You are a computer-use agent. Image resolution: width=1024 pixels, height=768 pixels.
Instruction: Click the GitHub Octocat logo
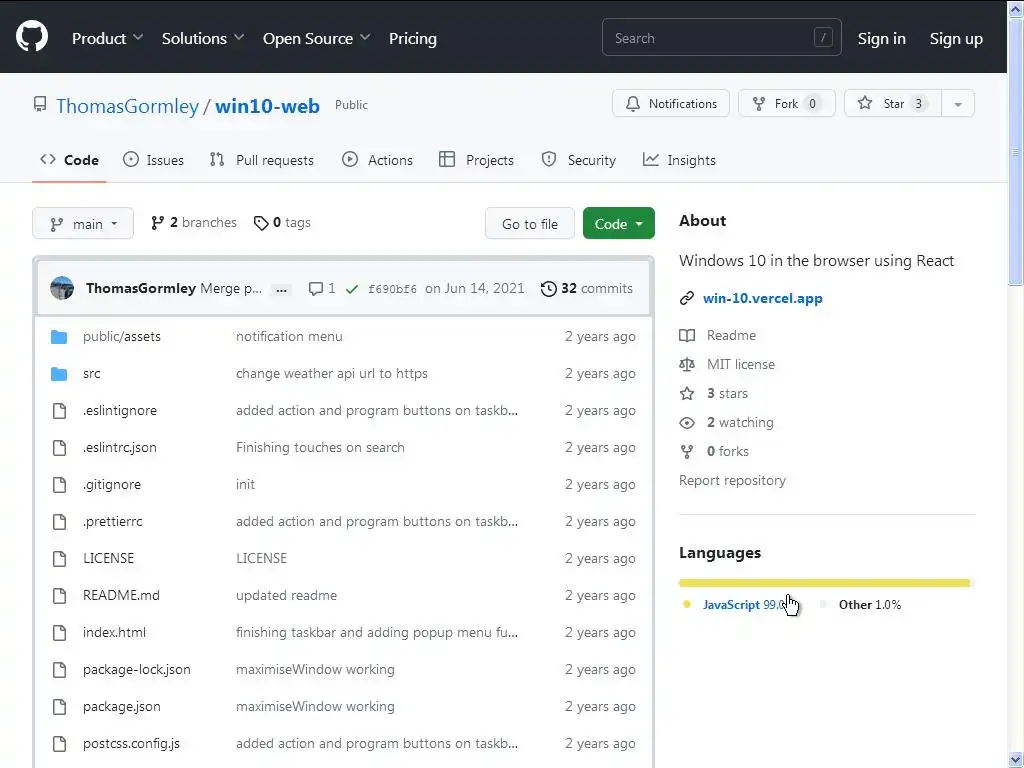(x=32, y=37)
